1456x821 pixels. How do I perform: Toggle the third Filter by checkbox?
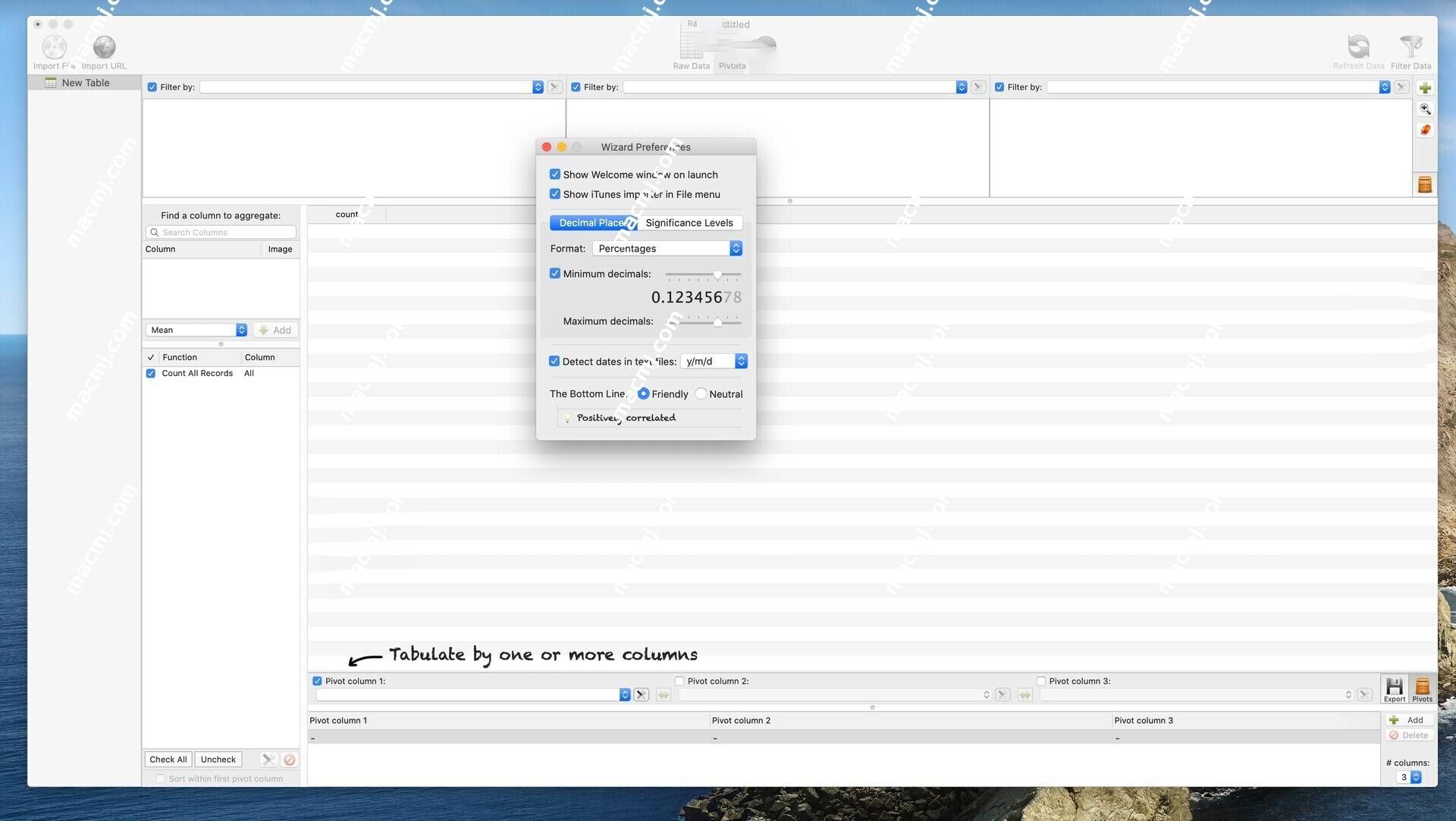click(999, 87)
